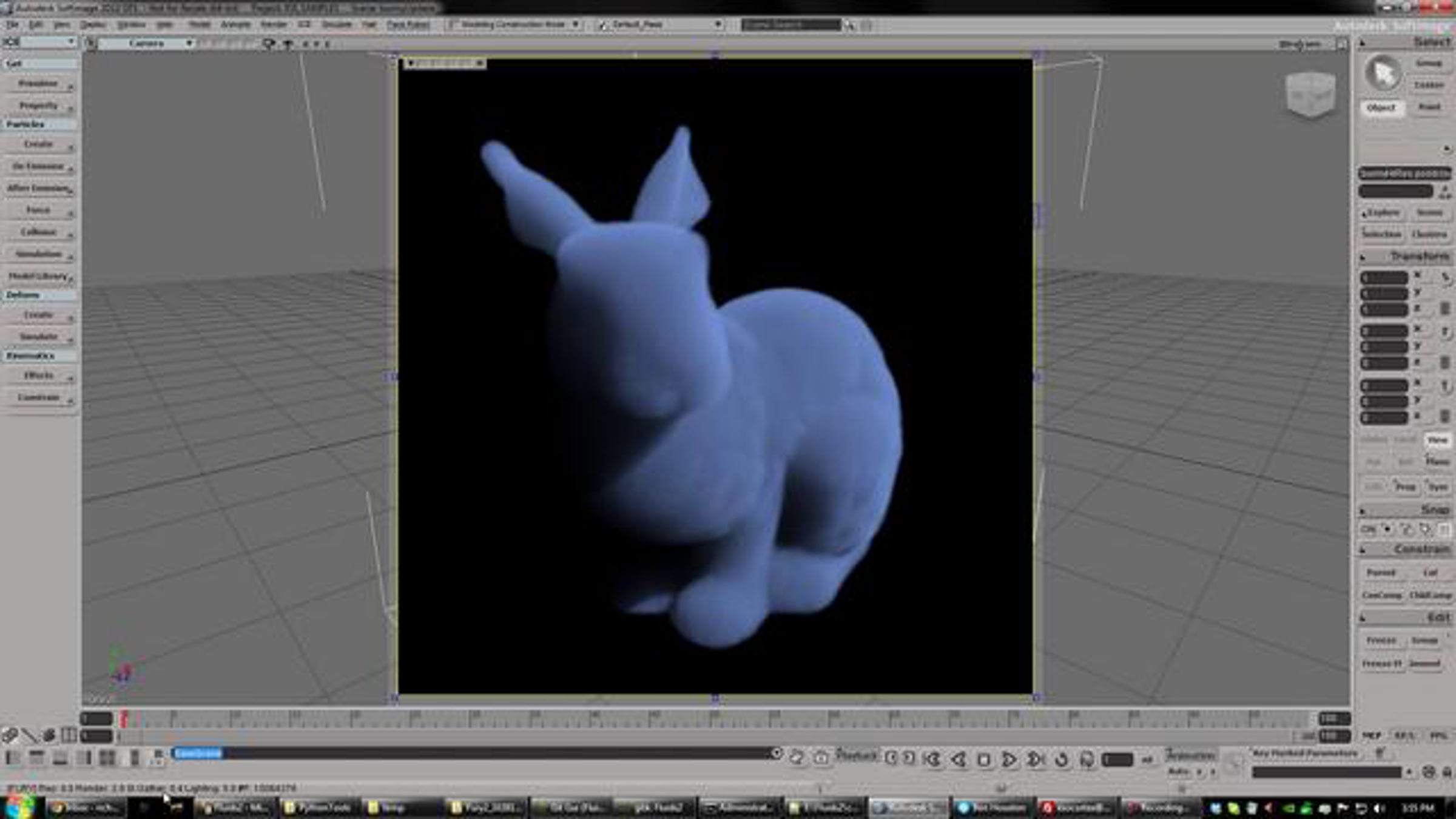Screen dimensions: 1456x819
Task: Click the Explore button
Action: tap(1381, 213)
